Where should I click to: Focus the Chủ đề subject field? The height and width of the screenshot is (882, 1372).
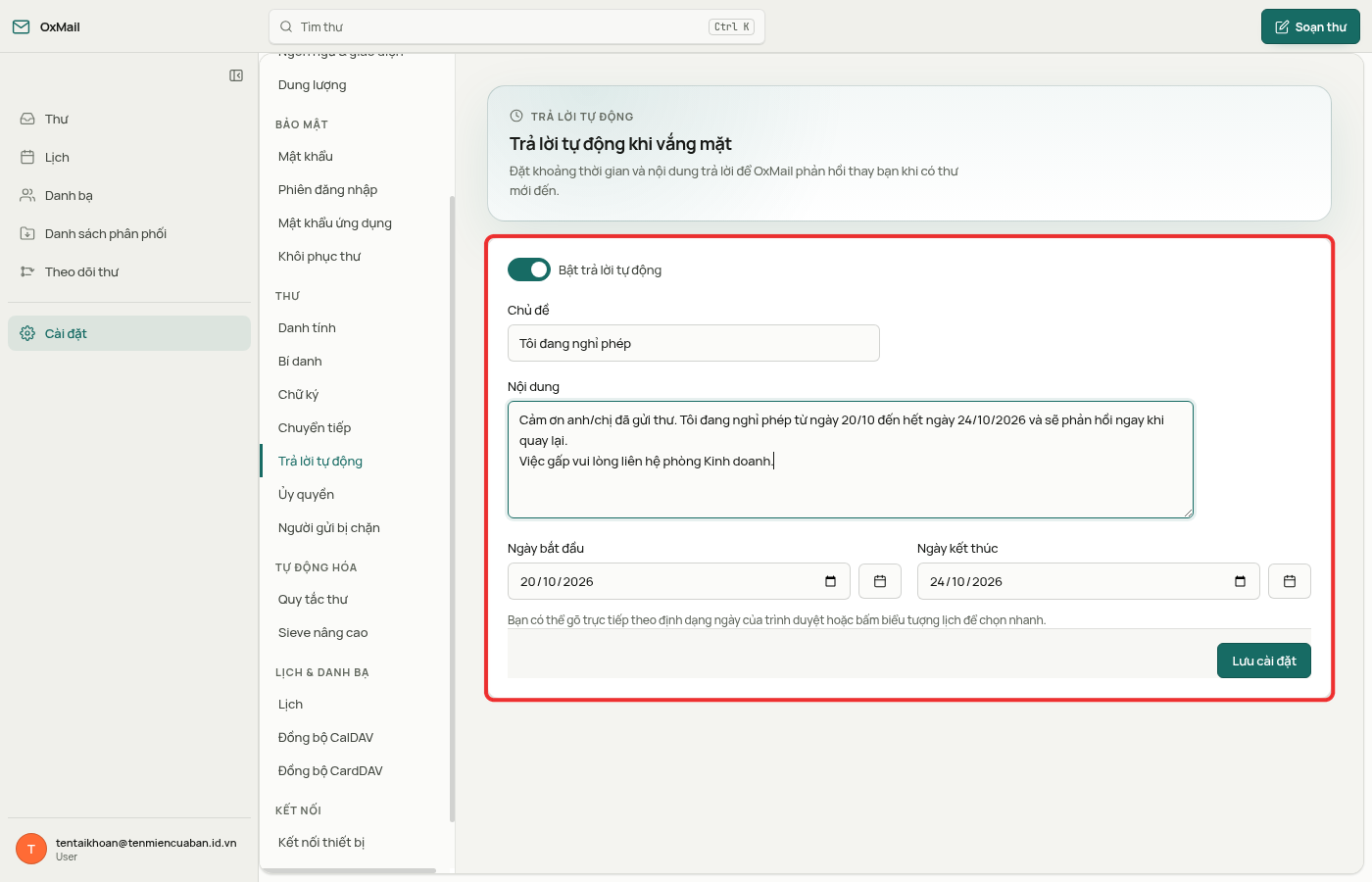[694, 343]
